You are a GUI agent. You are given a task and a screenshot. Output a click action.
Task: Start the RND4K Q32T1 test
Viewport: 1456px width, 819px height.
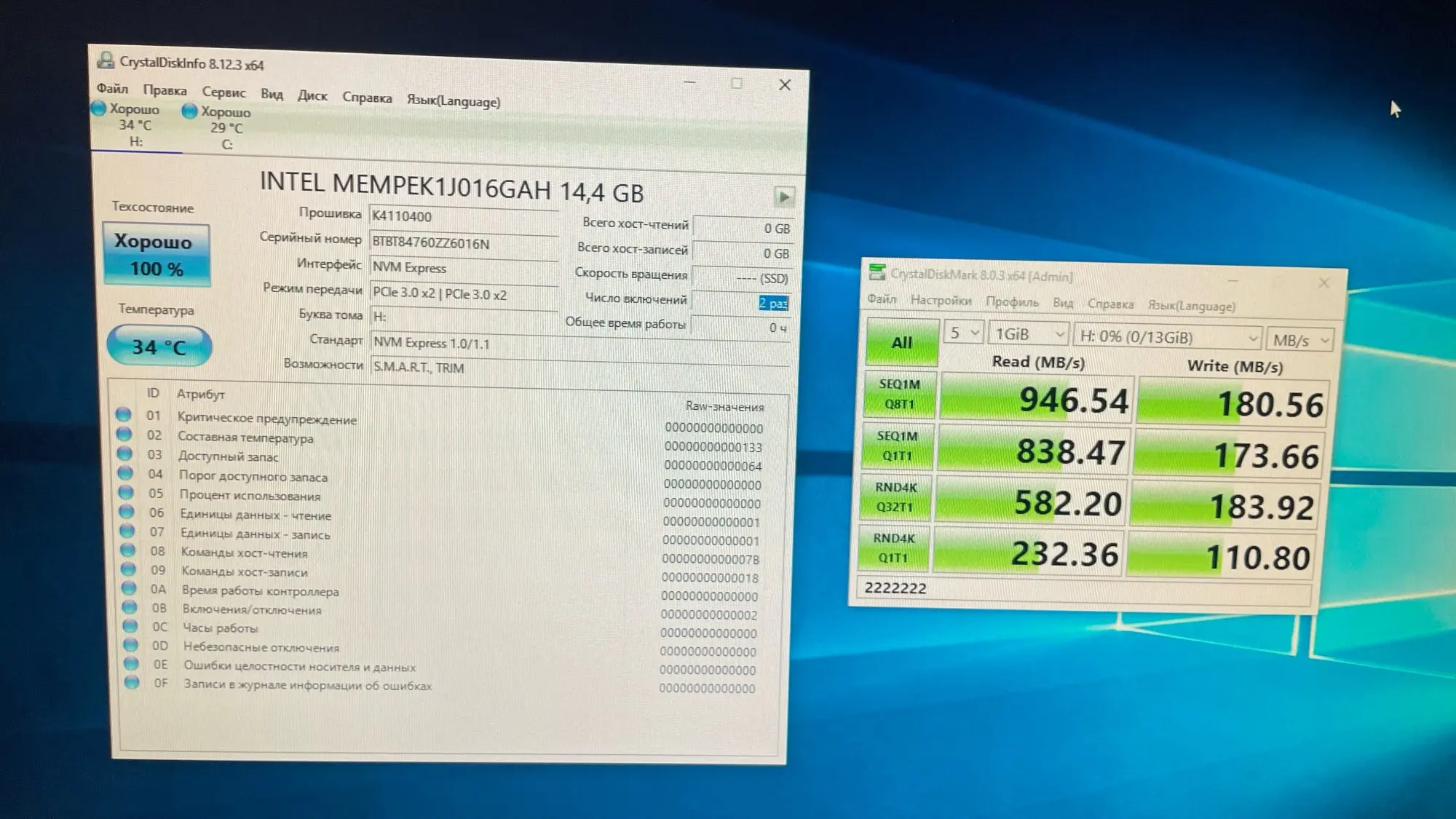pos(896,496)
